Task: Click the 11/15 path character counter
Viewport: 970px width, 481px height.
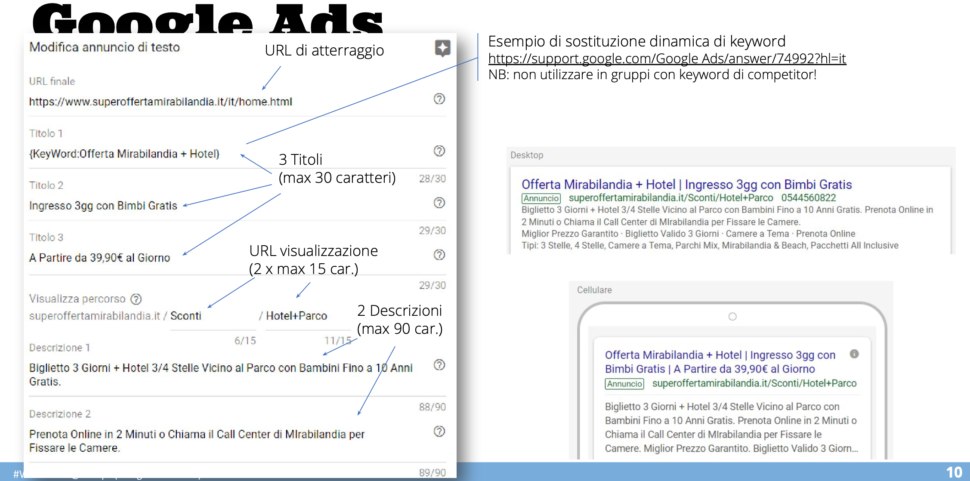Action: pos(338,341)
